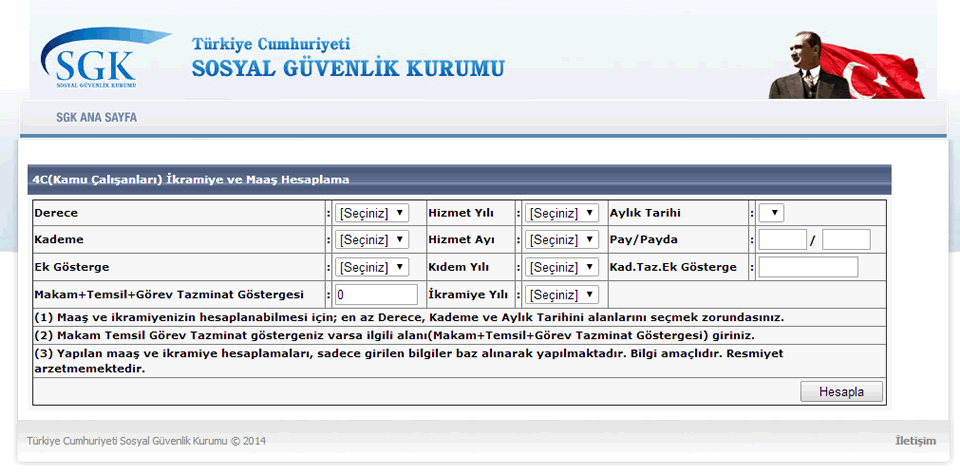Expand the Kıdem Yılı dropdown
This screenshot has width=960, height=475.
point(562,267)
